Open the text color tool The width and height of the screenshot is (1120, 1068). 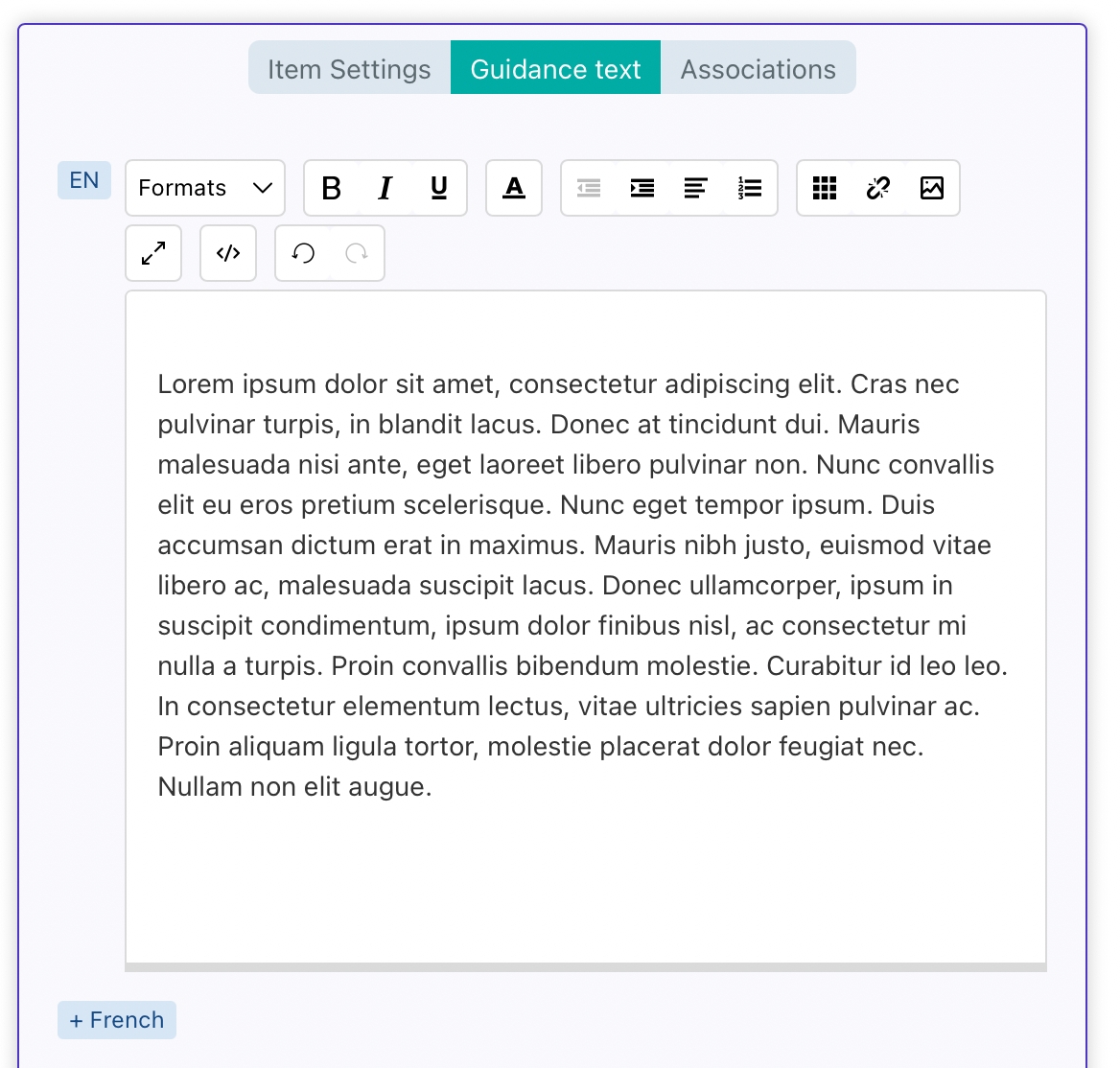tap(514, 188)
